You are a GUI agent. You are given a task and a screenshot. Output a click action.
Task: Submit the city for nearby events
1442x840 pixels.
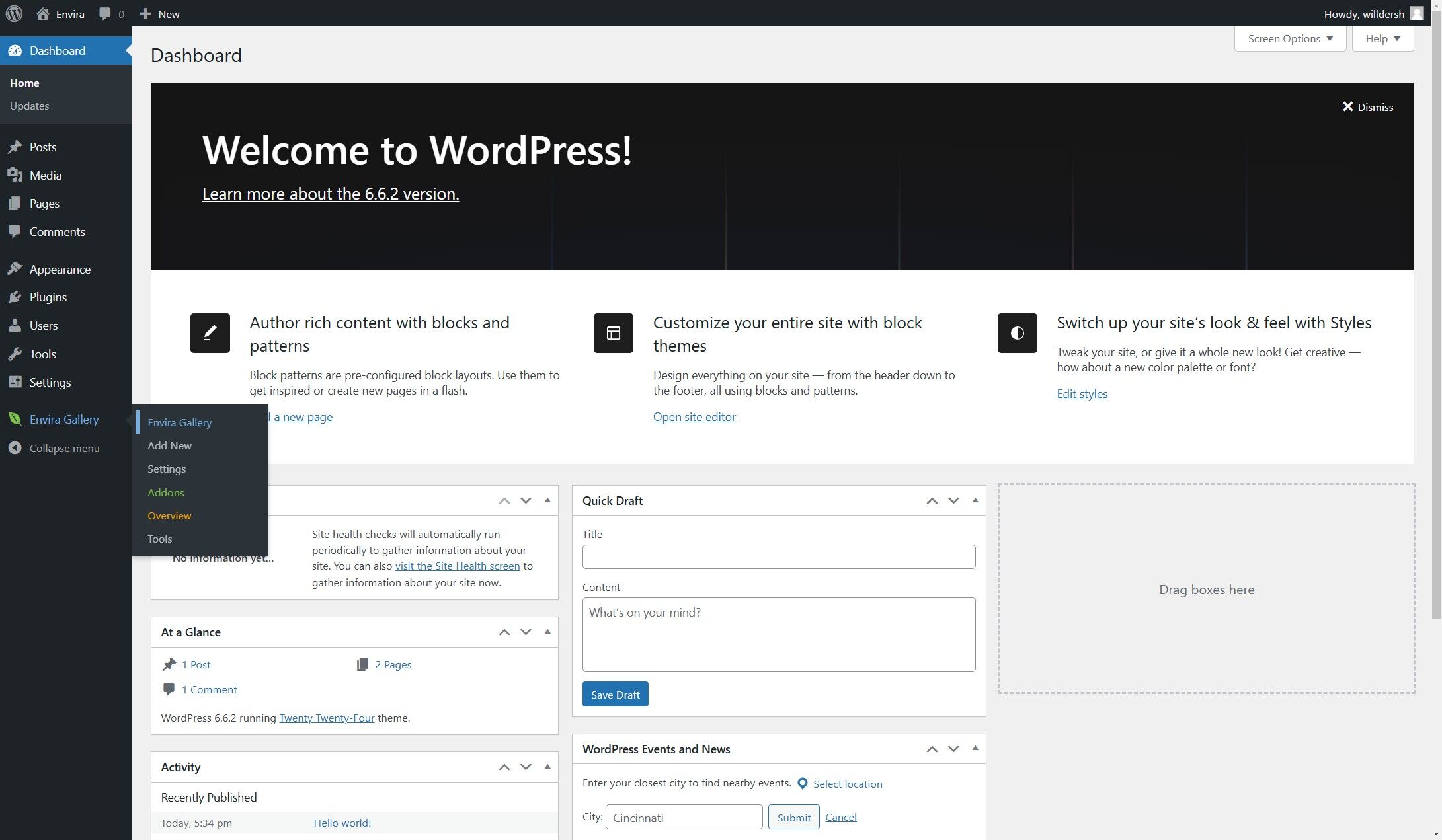[793, 817]
